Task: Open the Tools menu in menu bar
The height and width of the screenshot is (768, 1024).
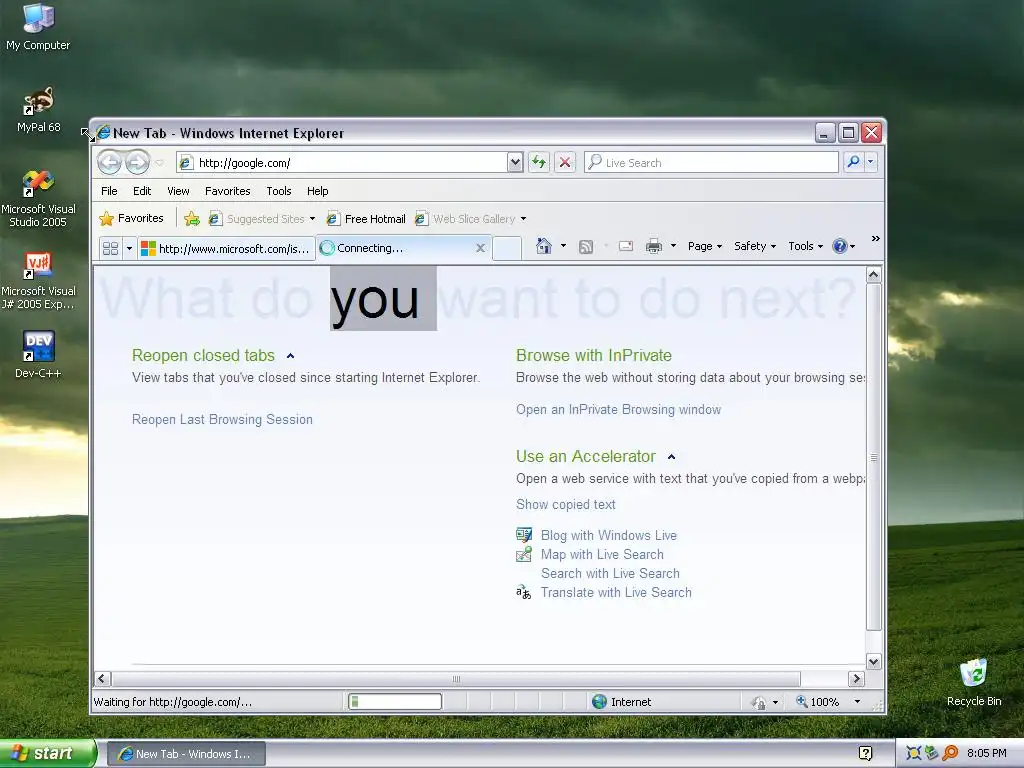Action: click(279, 191)
